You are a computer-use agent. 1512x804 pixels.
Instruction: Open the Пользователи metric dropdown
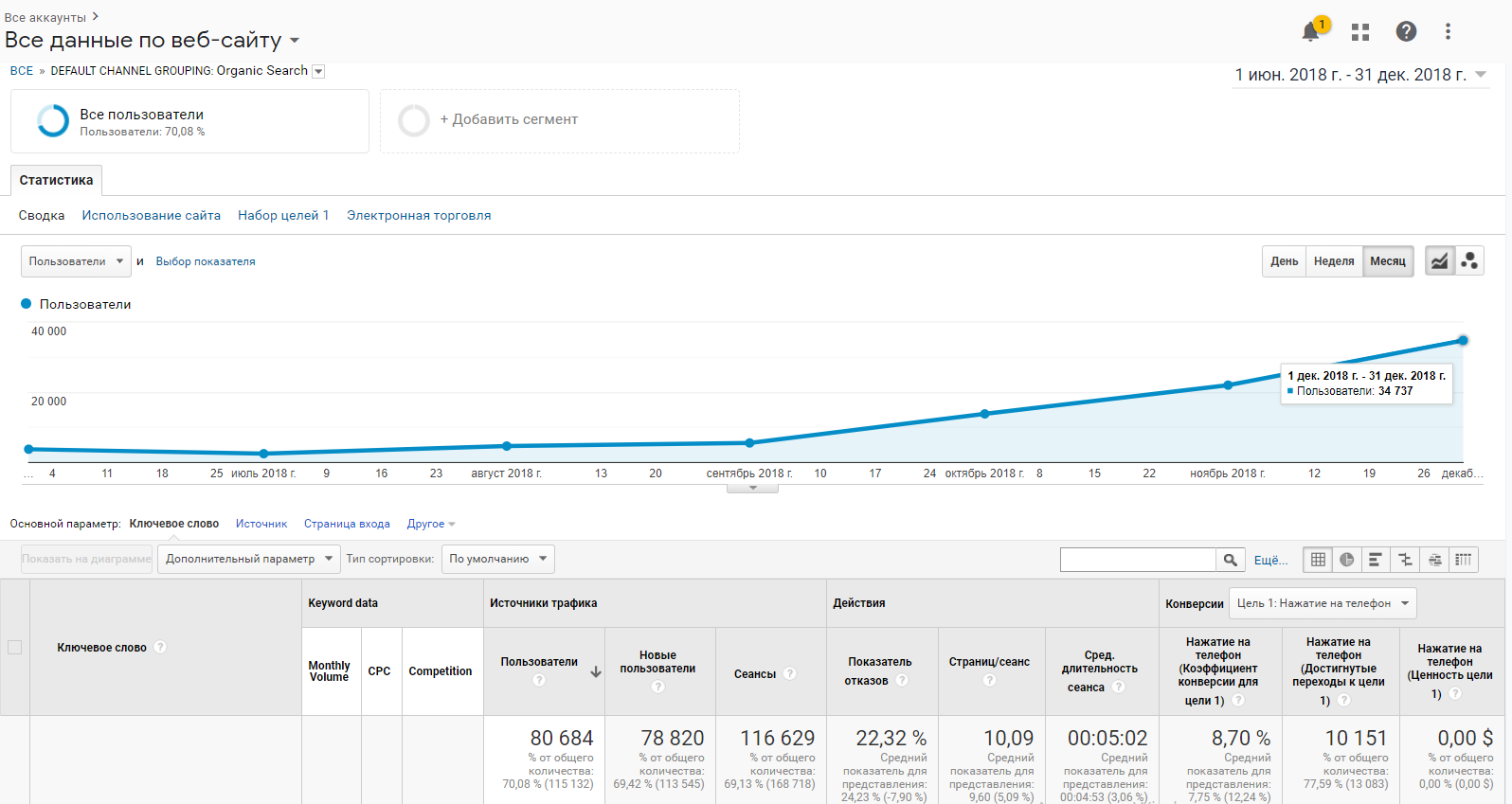tap(76, 261)
